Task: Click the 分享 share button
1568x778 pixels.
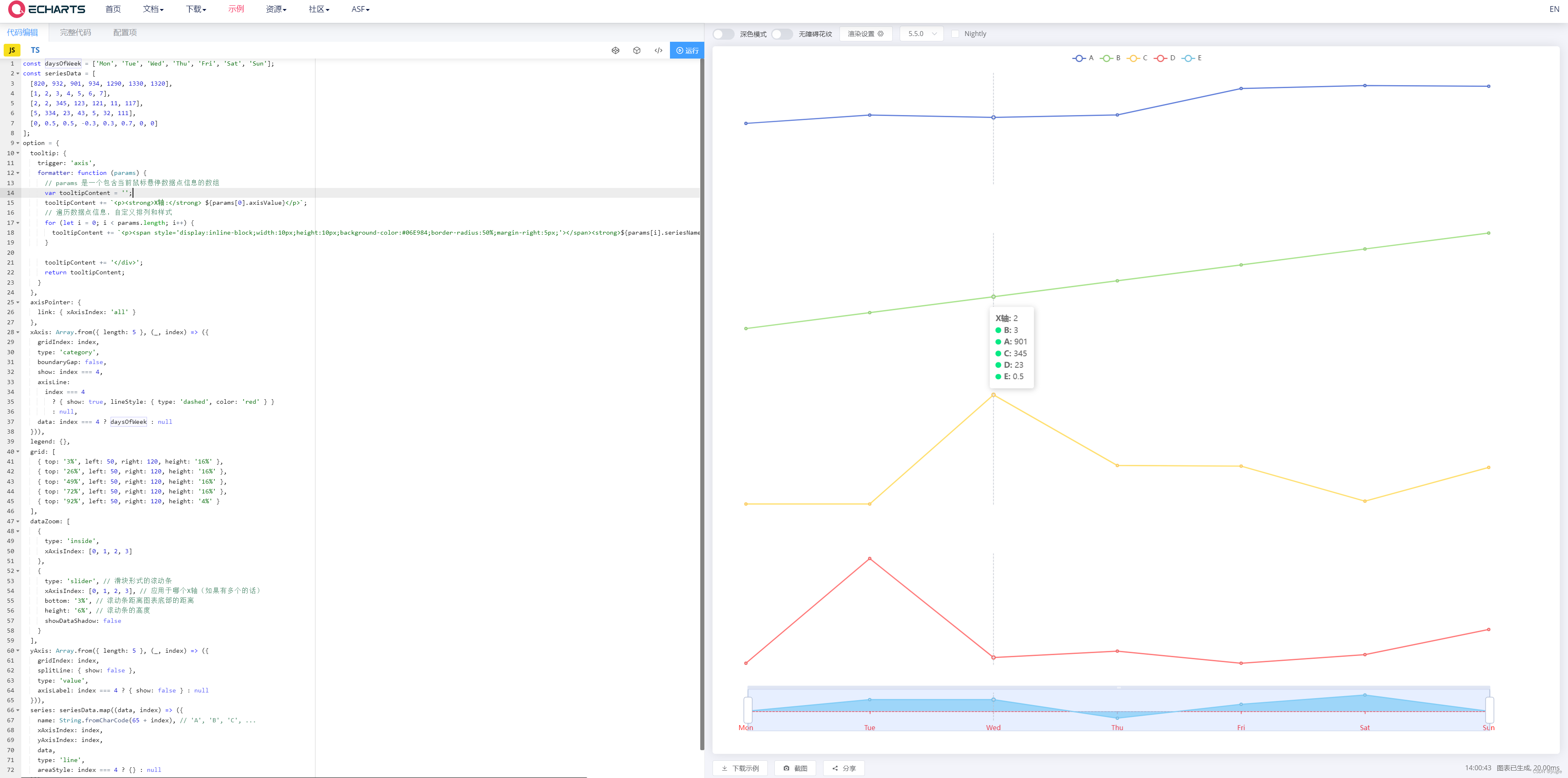Action: pos(844,768)
